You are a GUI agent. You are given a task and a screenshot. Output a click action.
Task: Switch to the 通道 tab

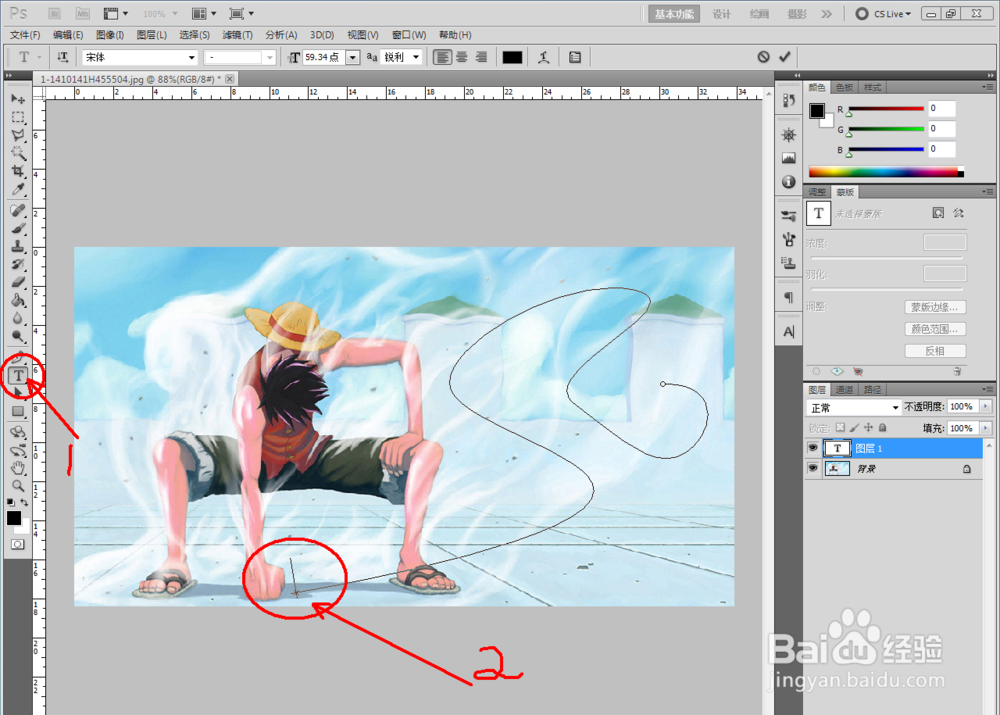844,390
